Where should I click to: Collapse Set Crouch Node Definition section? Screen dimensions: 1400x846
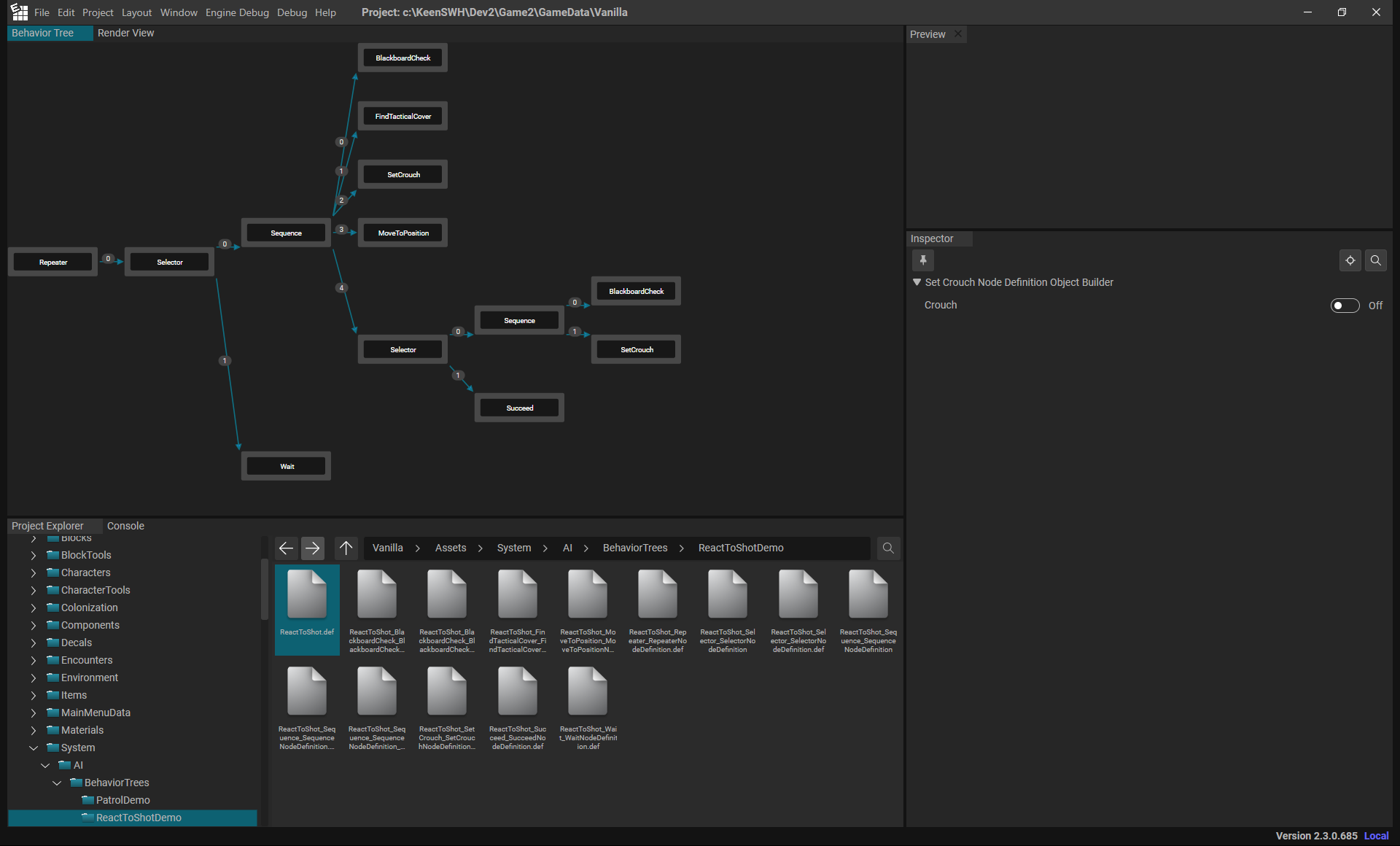point(917,282)
